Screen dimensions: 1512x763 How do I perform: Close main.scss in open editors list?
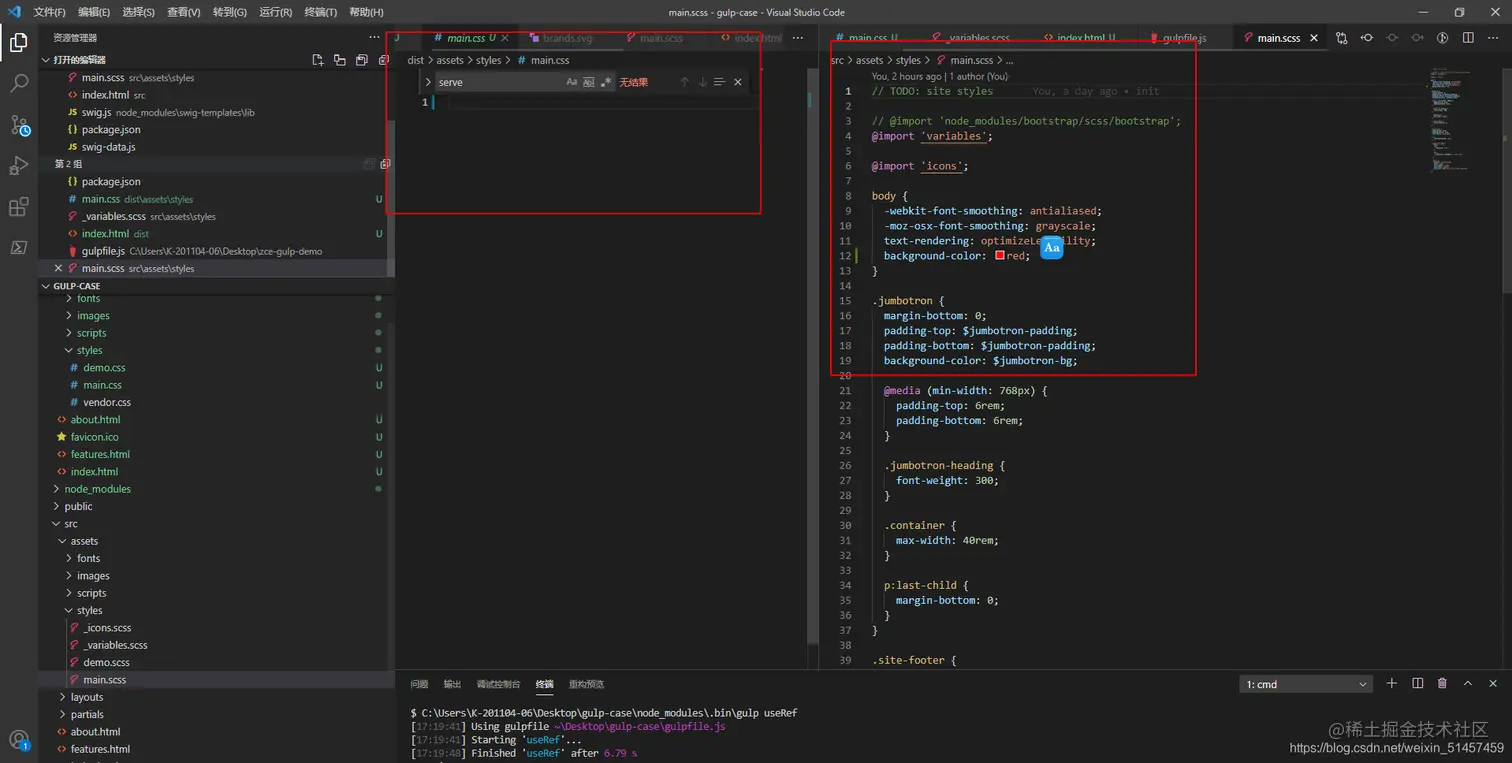coord(58,268)
